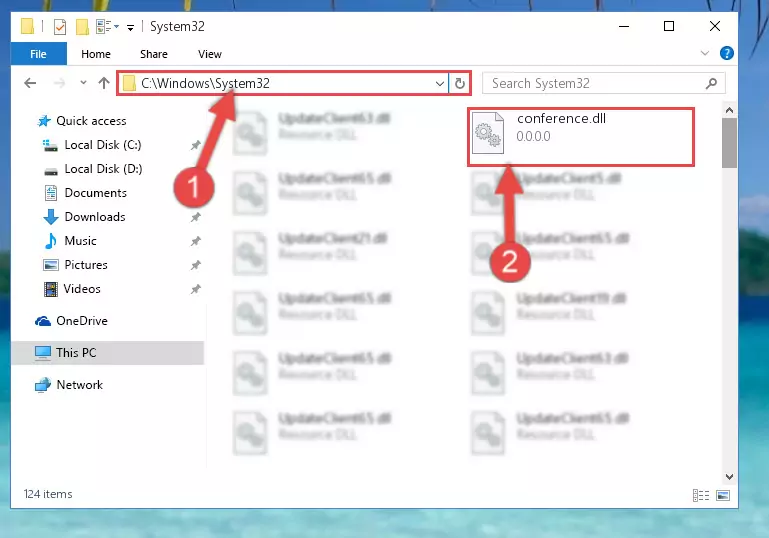The width and height of the screenshot is (769, 538).
Task: Click the vertical scrollbar thumb
Action: pos(729,143)
